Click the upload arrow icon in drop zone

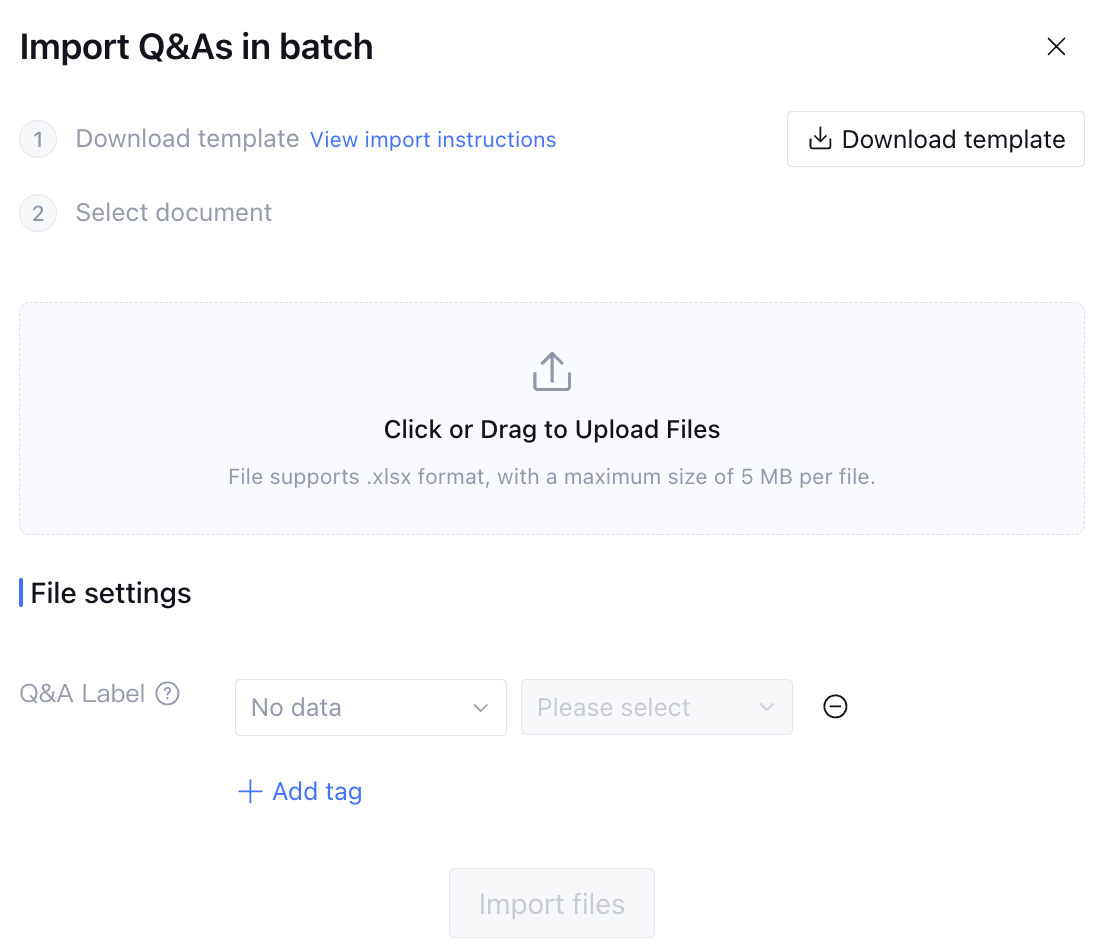click(x=552, y=371)
